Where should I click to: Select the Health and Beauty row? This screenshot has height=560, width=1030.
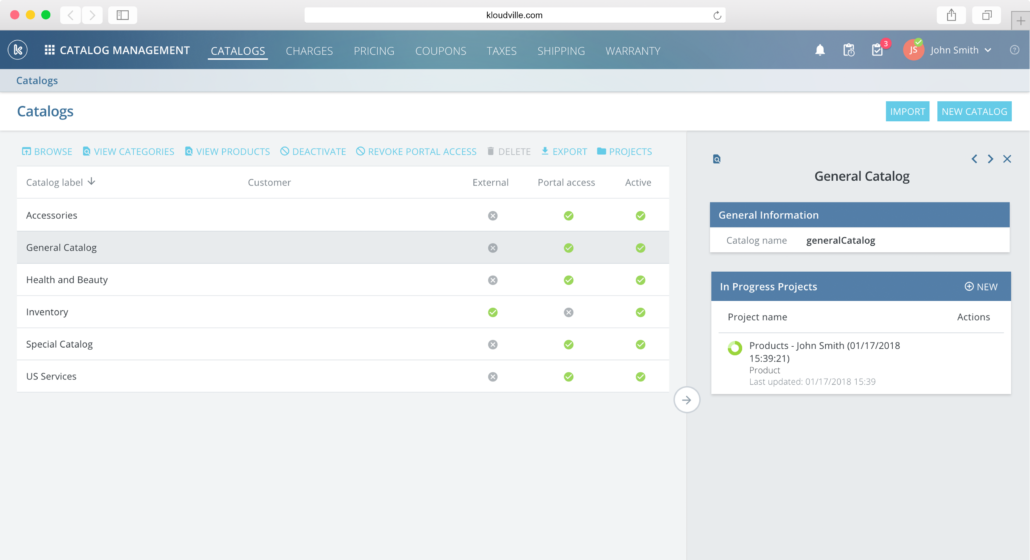pyautogui.click(x=343, y=280)
